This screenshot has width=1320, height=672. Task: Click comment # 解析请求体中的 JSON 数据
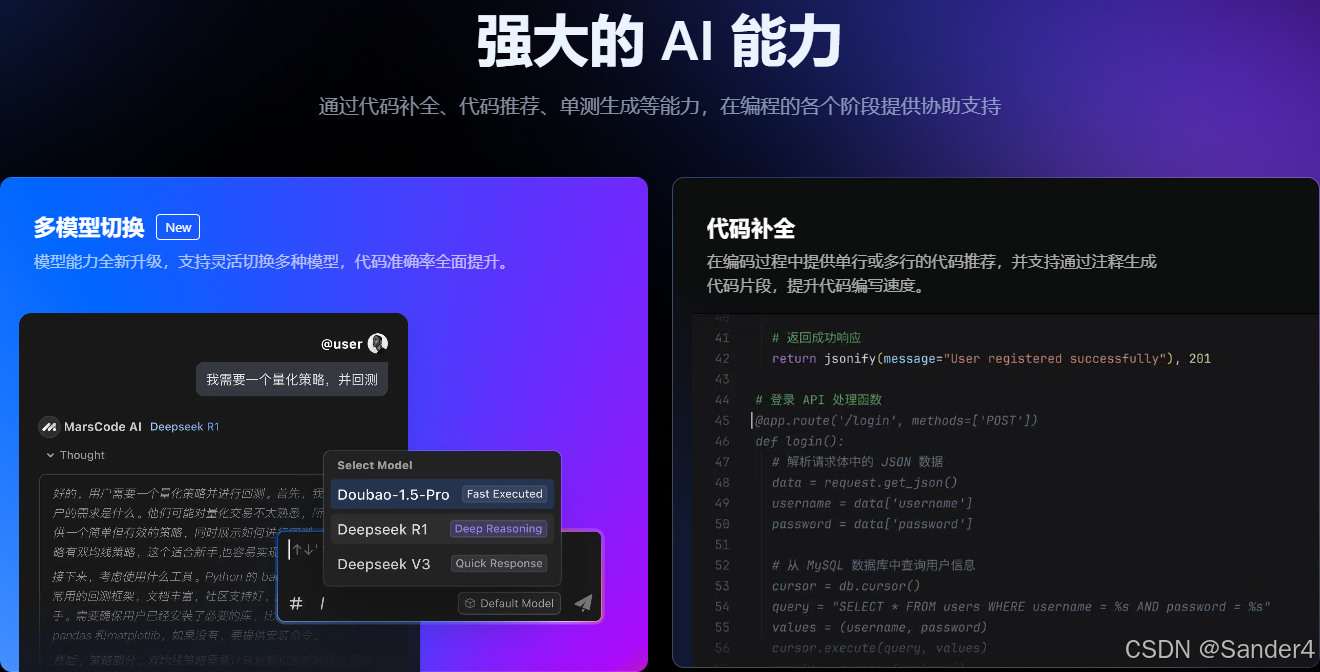click(858, 462)
